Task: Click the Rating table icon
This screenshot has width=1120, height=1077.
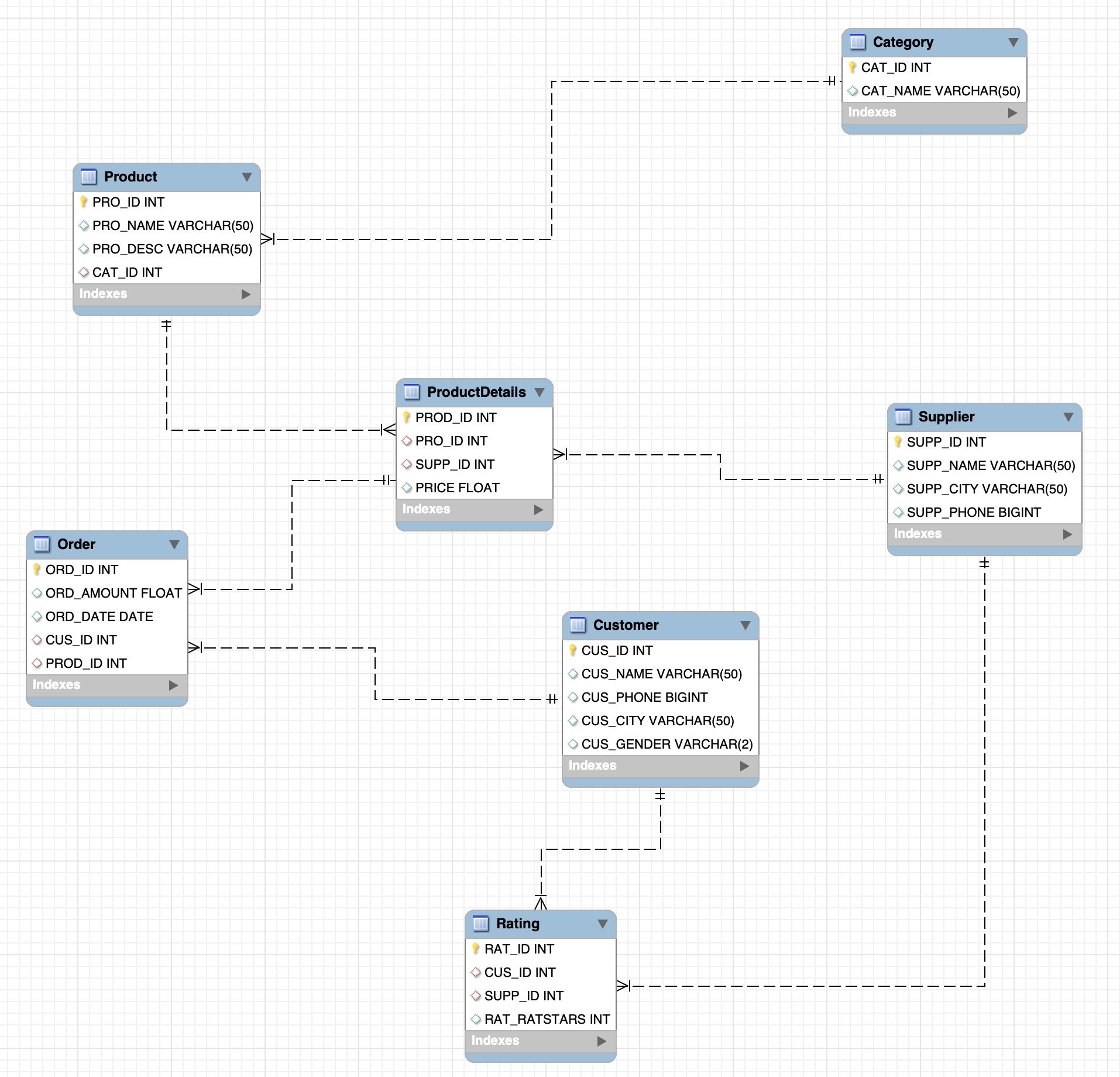Action: pos(480,924)
